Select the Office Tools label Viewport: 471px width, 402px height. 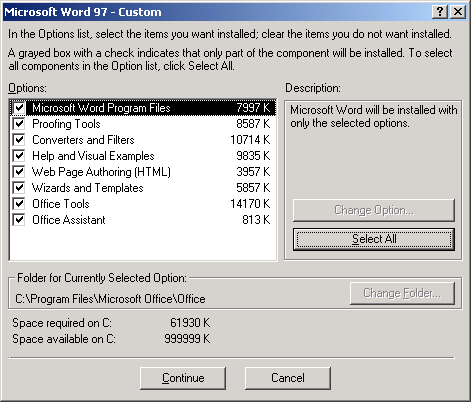click(x=61, y=204)
